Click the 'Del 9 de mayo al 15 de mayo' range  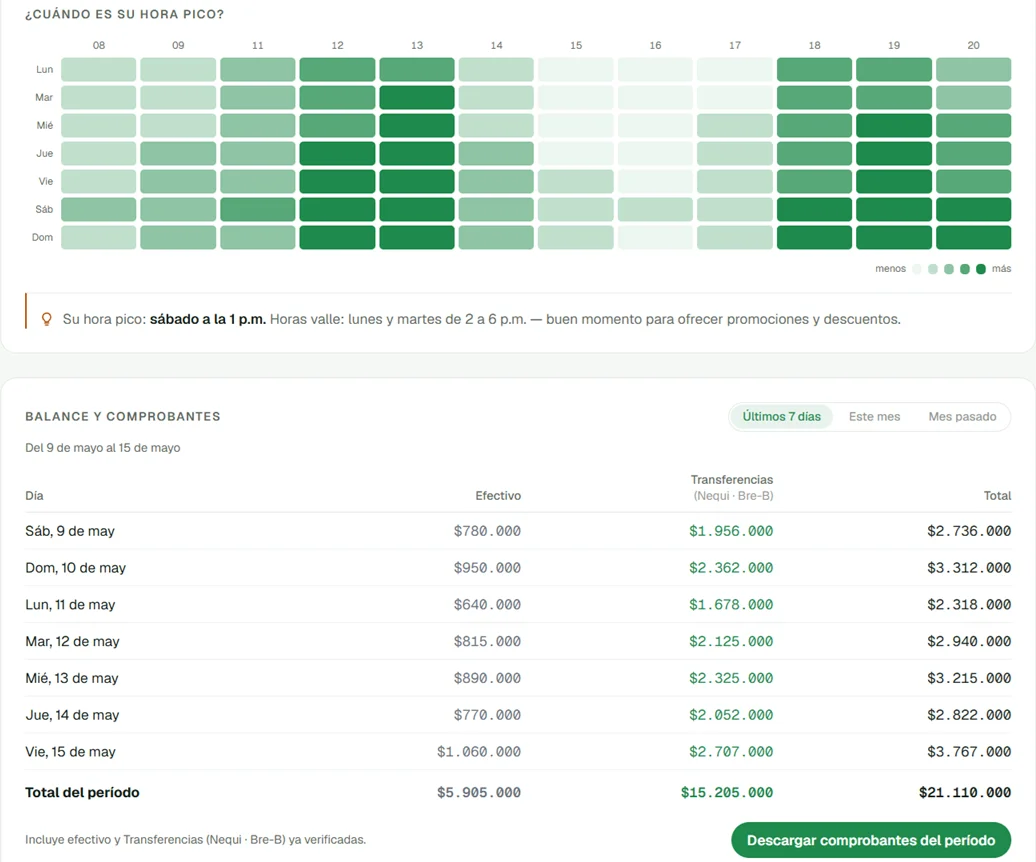(102, 448)
